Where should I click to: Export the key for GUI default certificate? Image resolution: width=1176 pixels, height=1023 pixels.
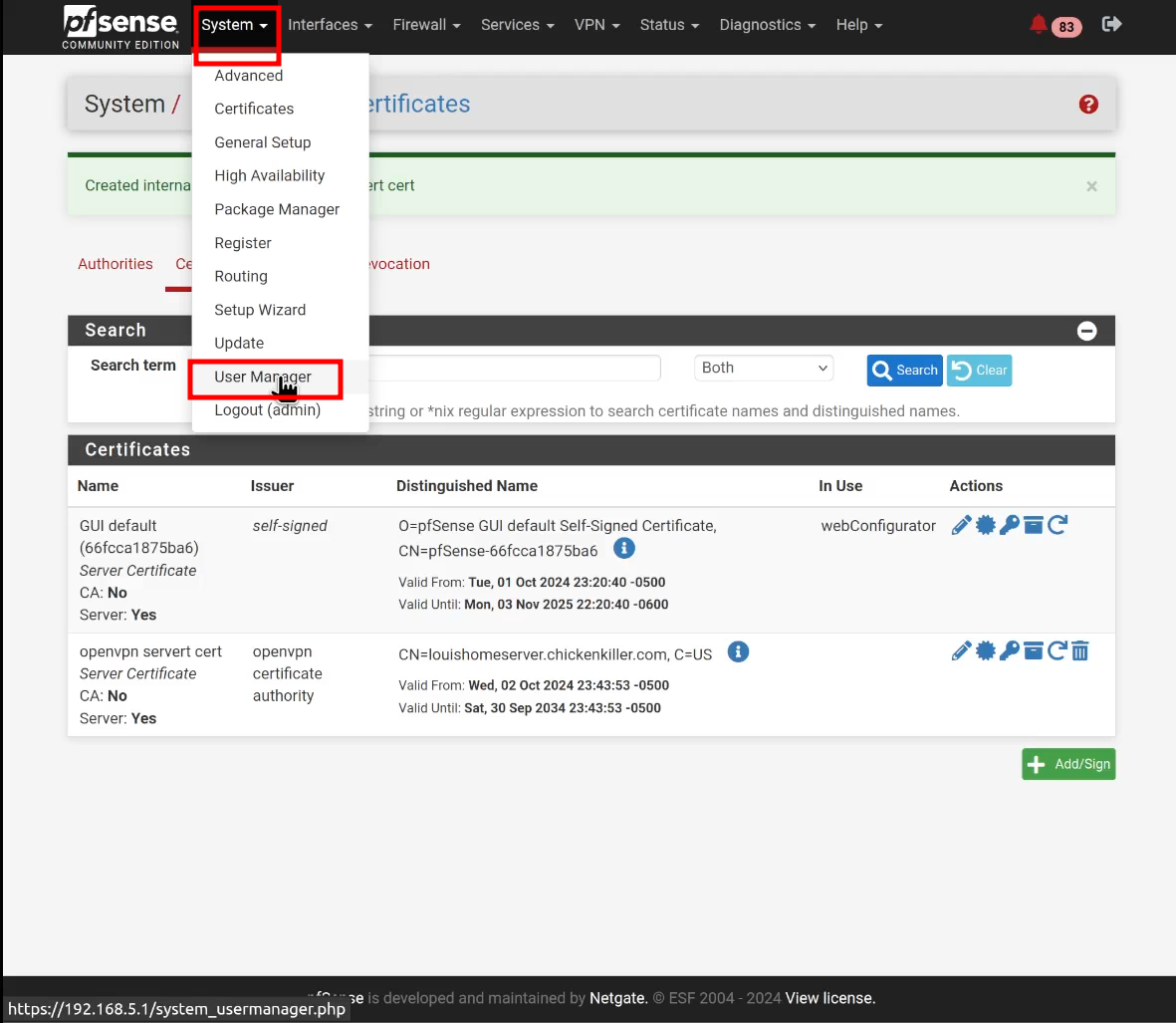(1010, 525)
